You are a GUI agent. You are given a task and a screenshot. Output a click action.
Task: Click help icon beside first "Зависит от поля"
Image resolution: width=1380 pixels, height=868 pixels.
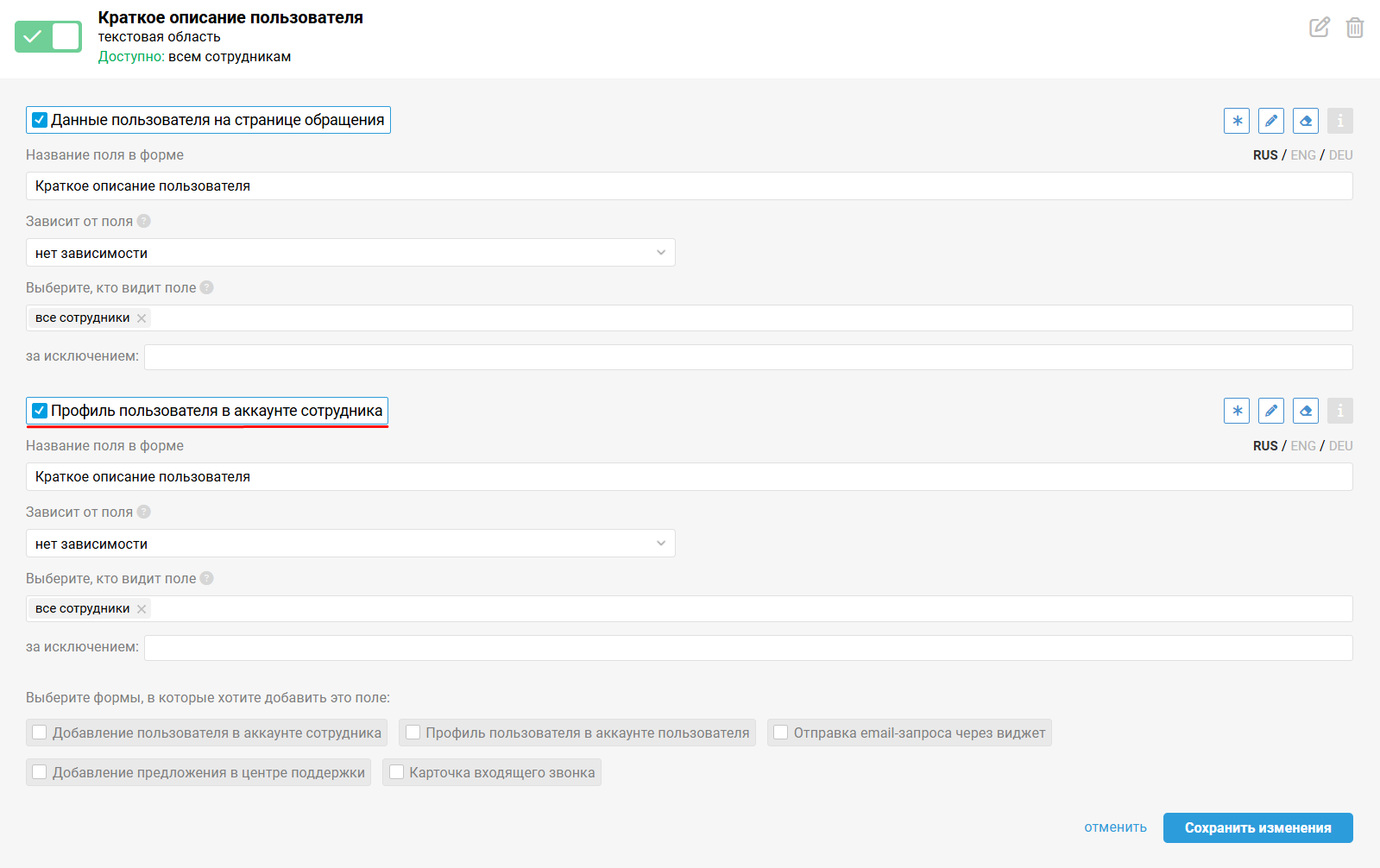coord(144,221)
